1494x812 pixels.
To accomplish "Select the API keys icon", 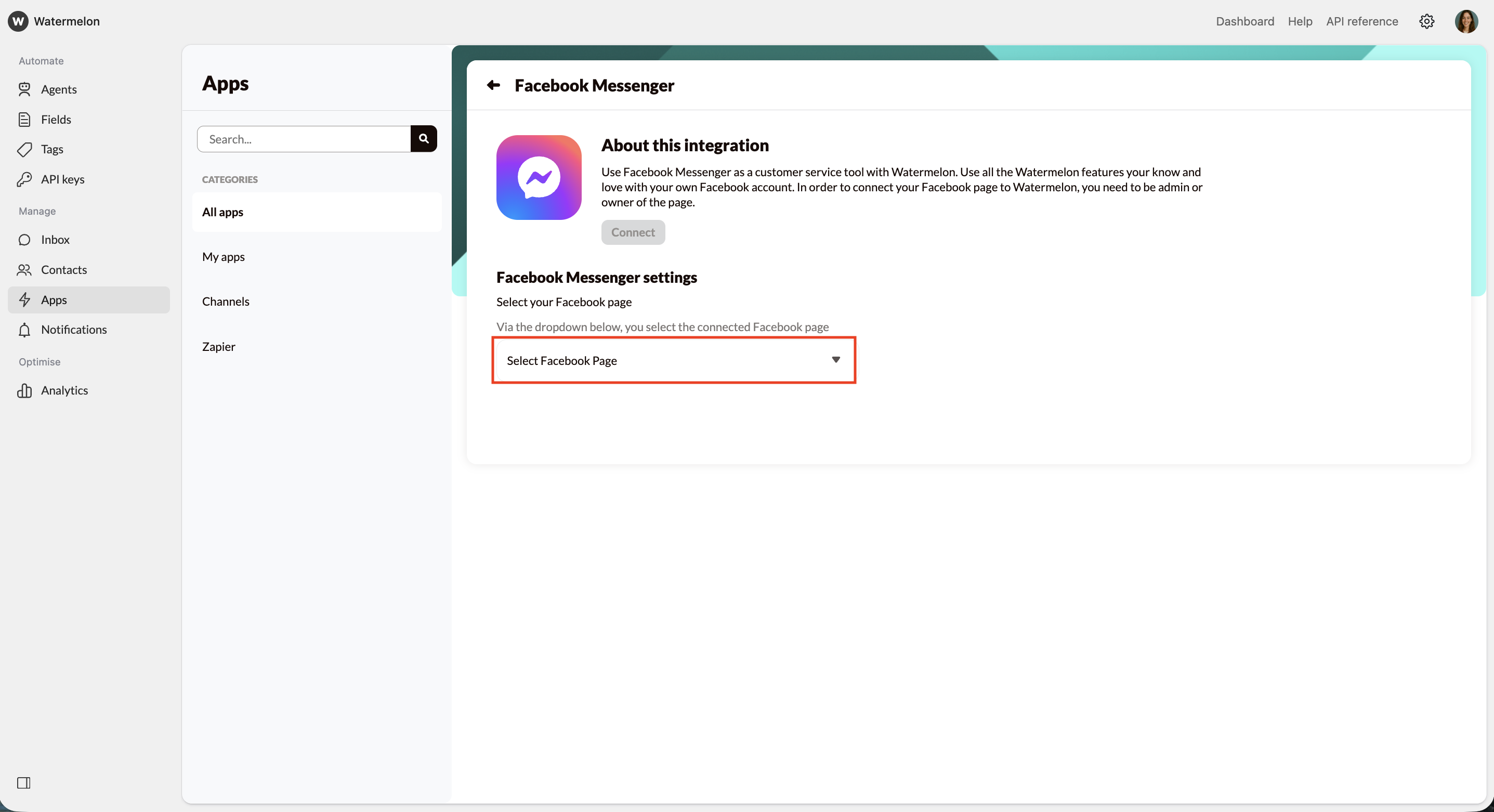I will pyautogui.click(x=25, y=179).
